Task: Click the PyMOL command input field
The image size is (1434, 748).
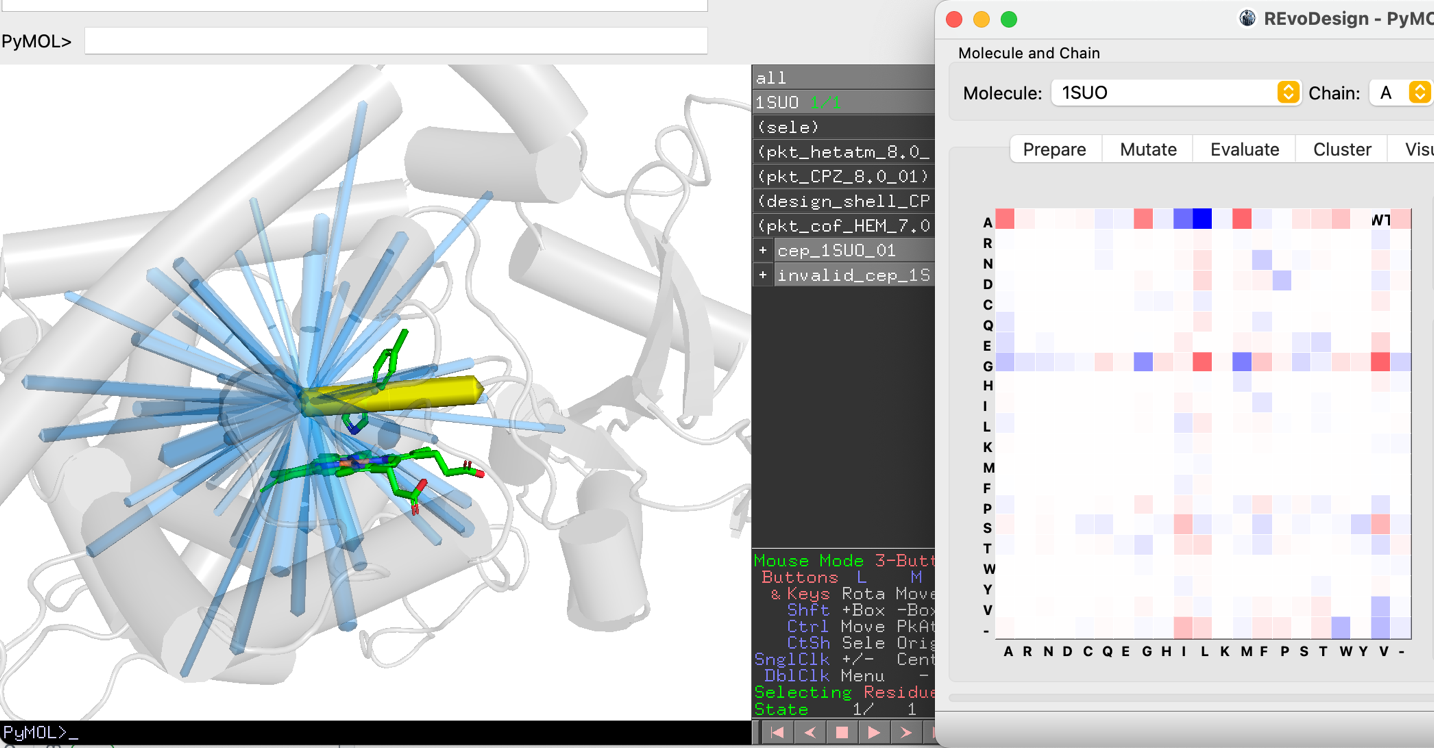Action: 396,41
